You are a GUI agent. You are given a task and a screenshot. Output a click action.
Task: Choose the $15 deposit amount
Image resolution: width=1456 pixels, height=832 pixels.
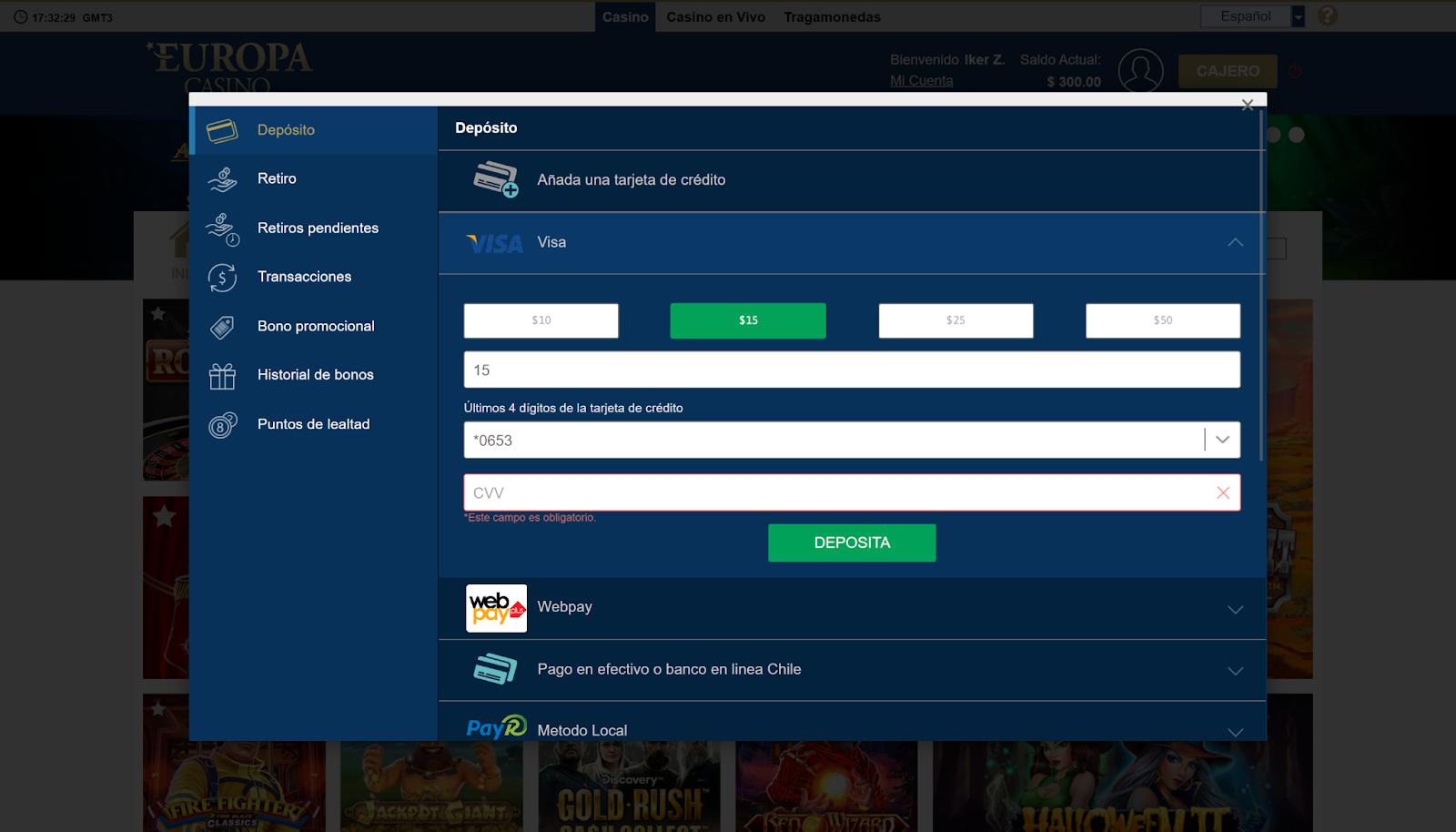click(x=748, y=320)
